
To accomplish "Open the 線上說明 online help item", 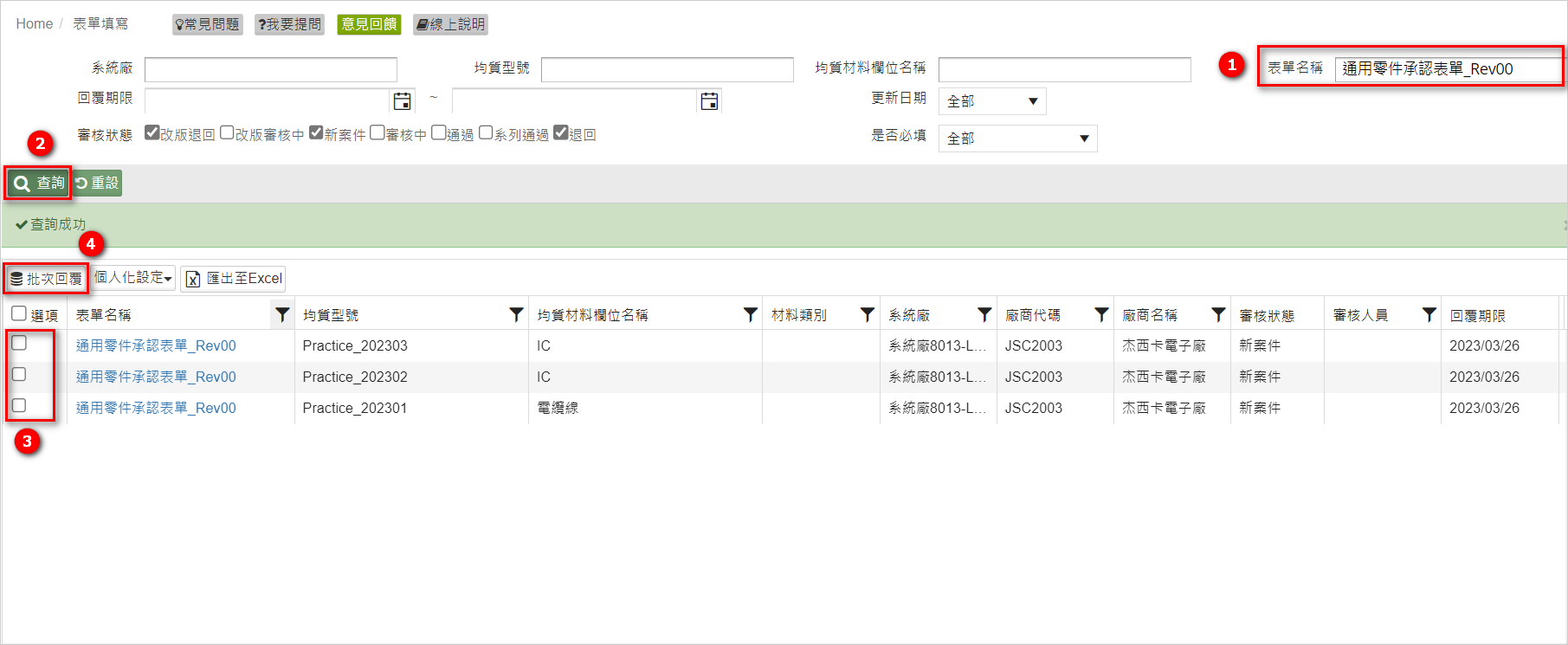I will 450,24.
